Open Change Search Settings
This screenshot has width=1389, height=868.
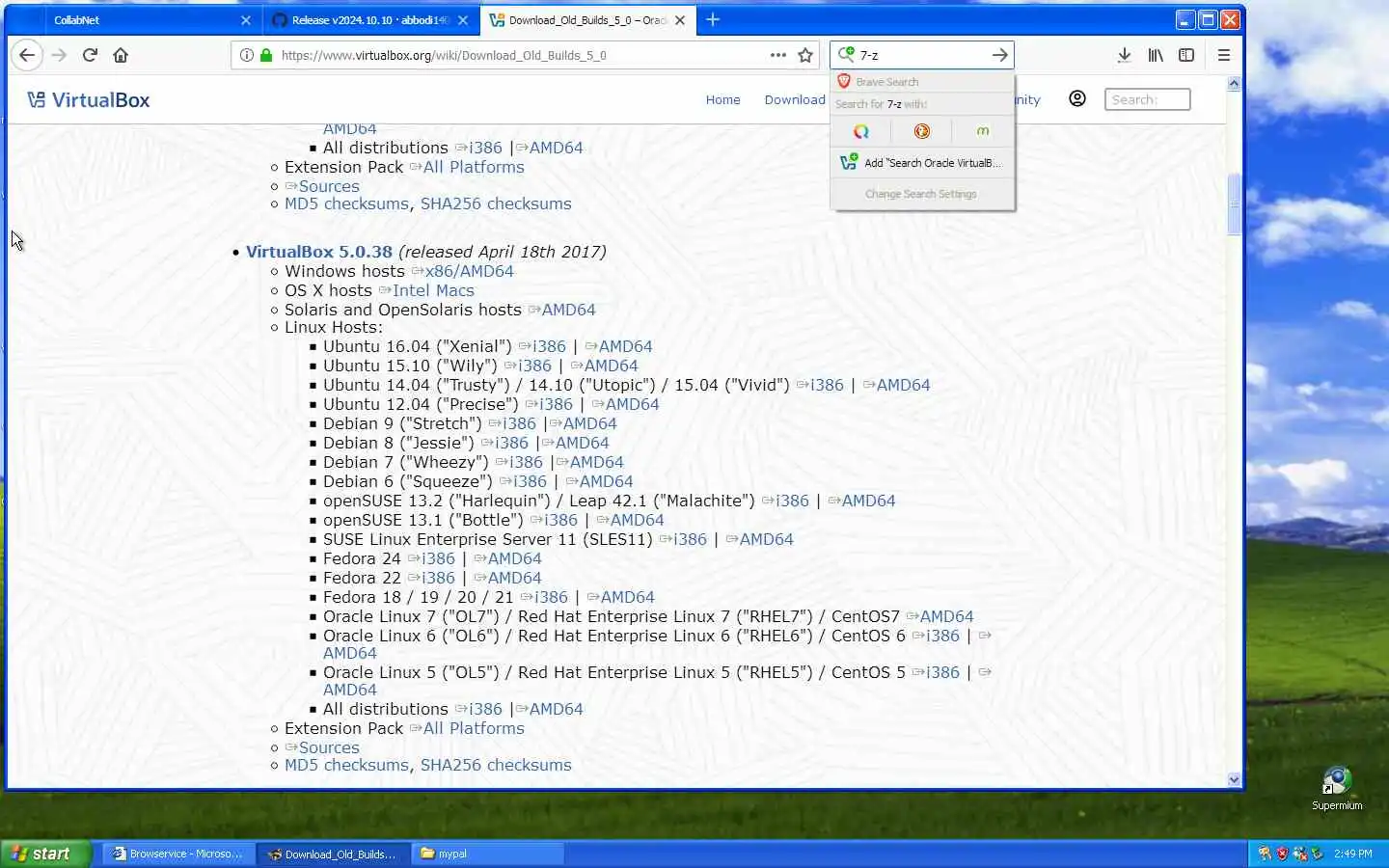[922, 194]
